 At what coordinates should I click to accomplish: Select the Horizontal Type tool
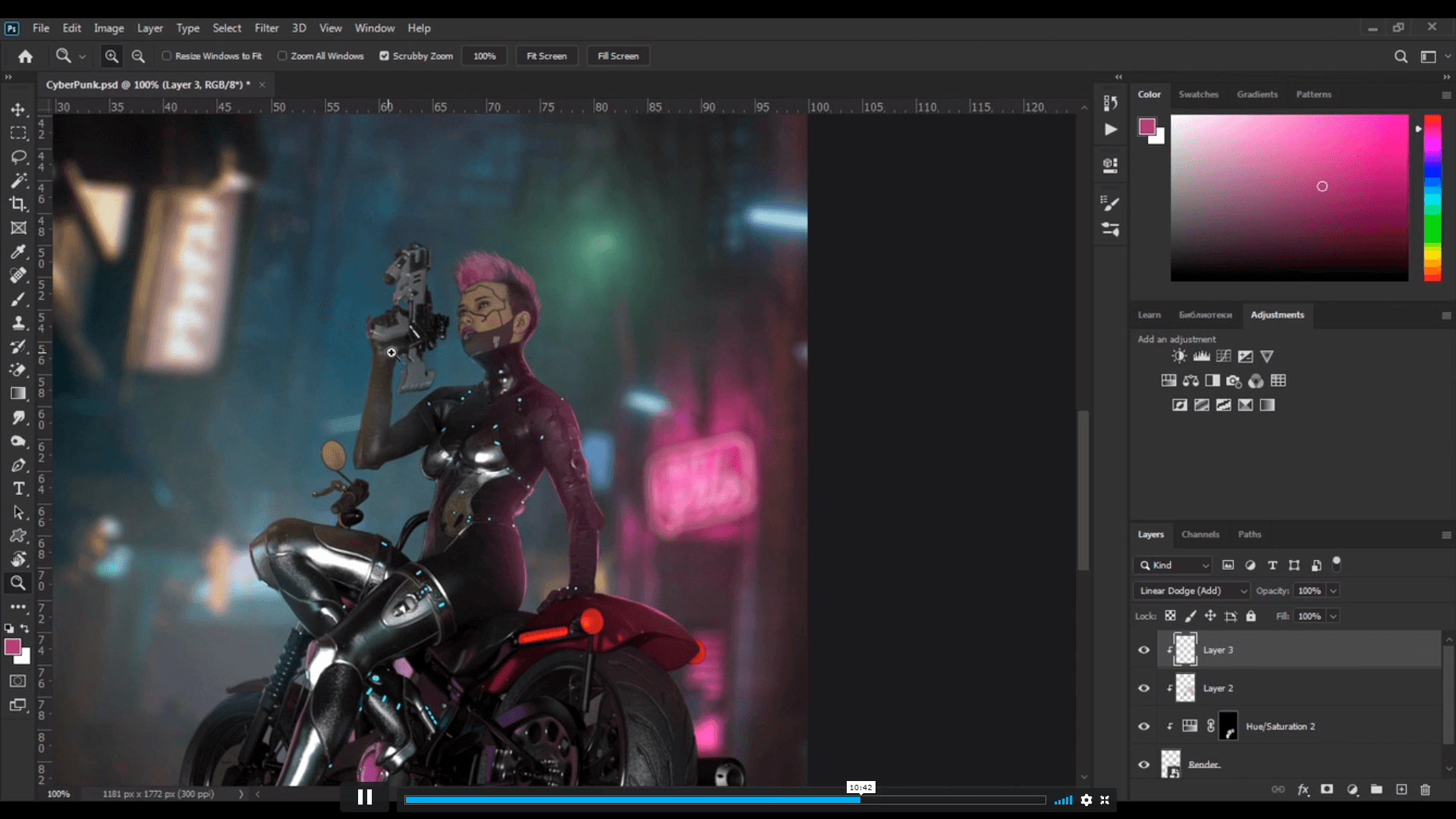pyautogui.click(x=18, y=488)
